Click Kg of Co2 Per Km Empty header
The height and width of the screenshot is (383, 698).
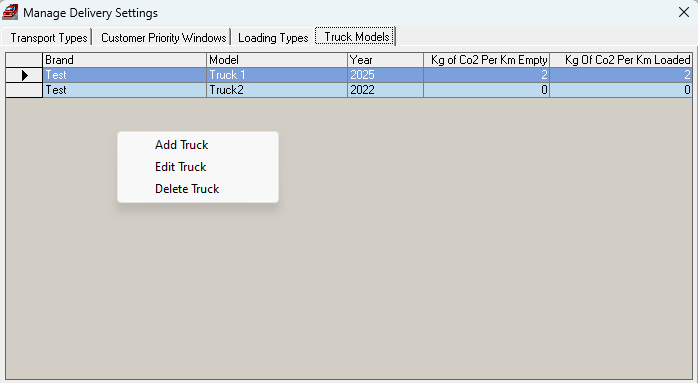click(487, 60)
